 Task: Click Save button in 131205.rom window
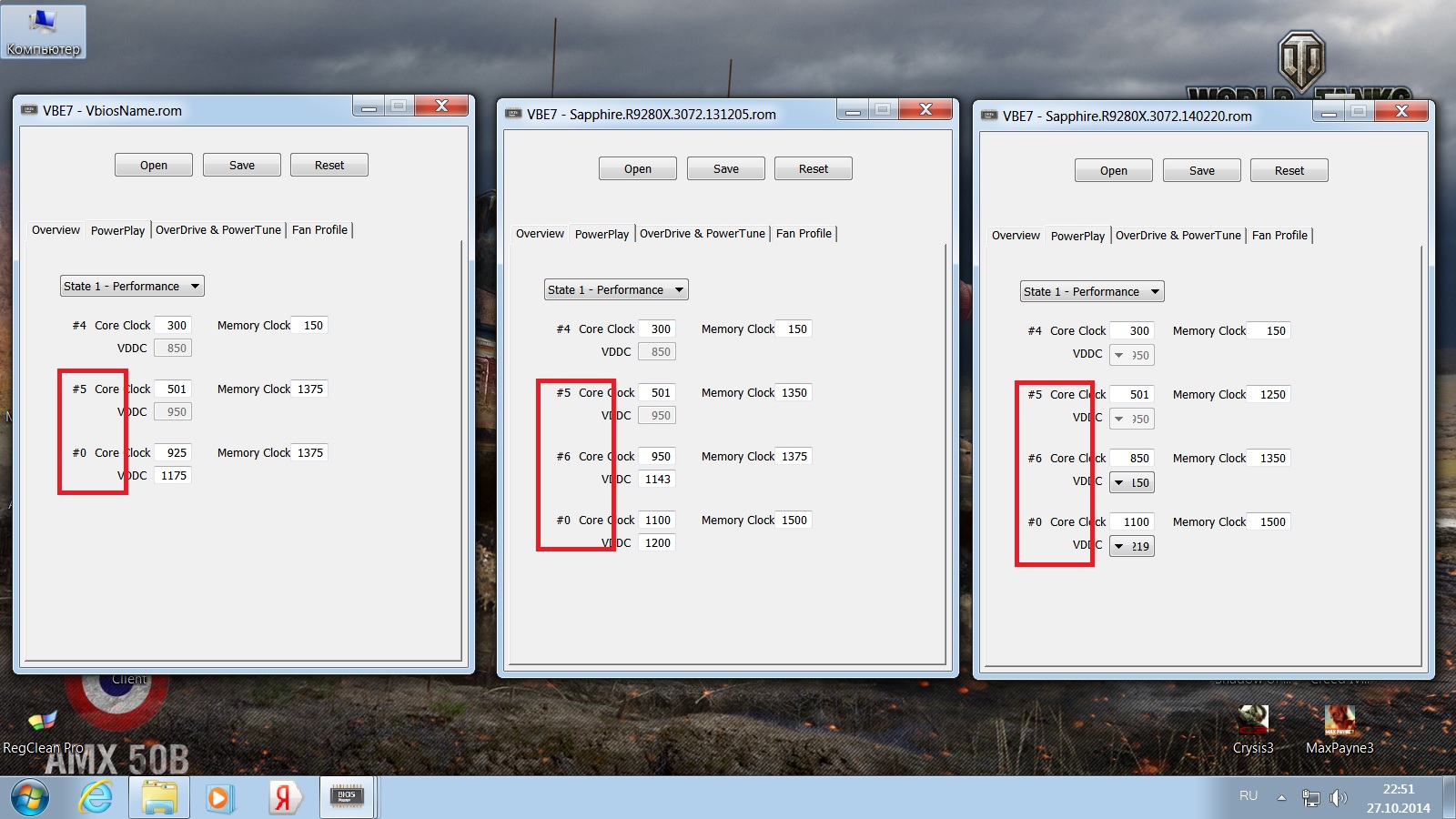click(726, 168)
